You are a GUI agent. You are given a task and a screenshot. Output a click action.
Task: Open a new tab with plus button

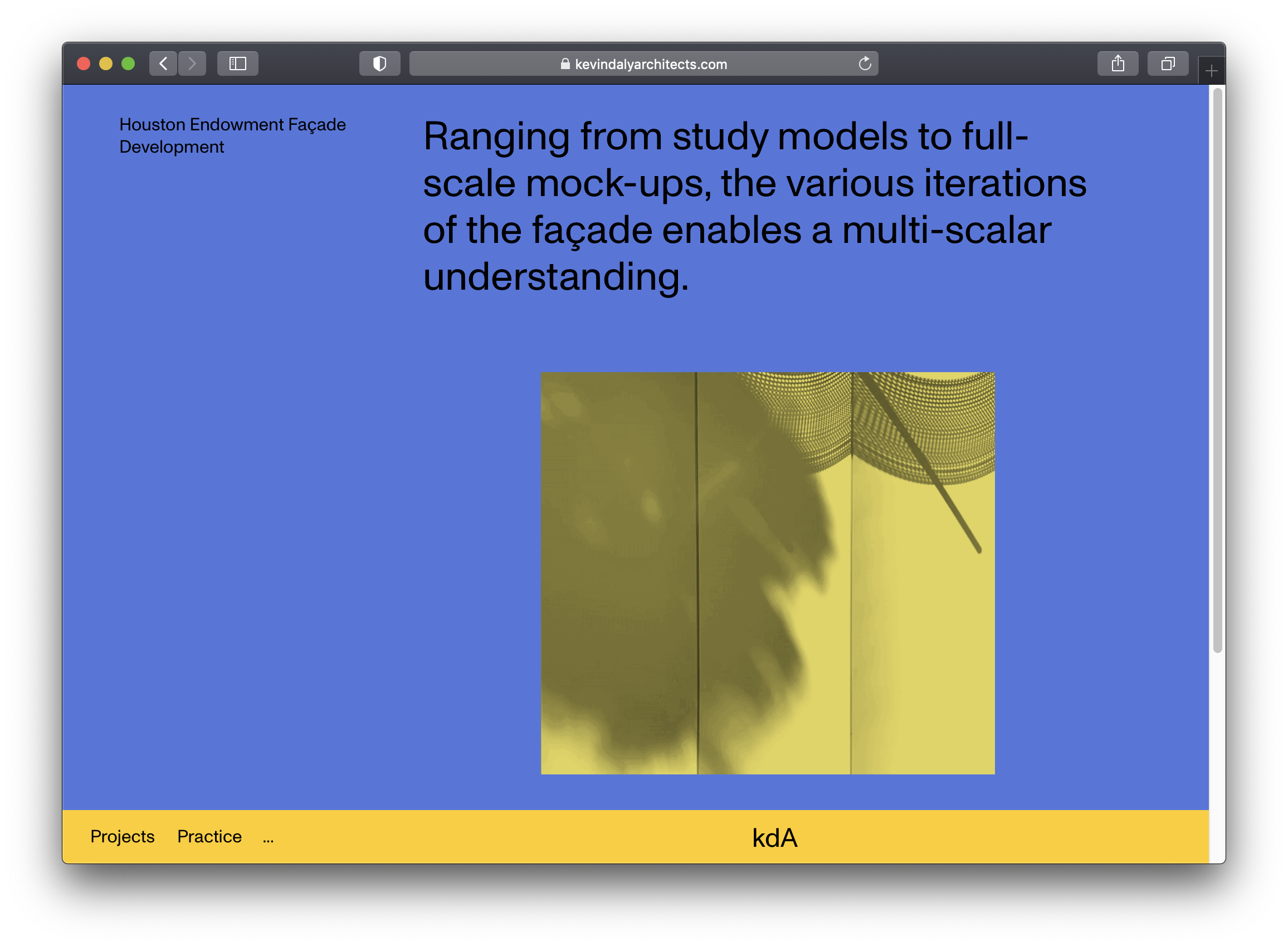1211,71
